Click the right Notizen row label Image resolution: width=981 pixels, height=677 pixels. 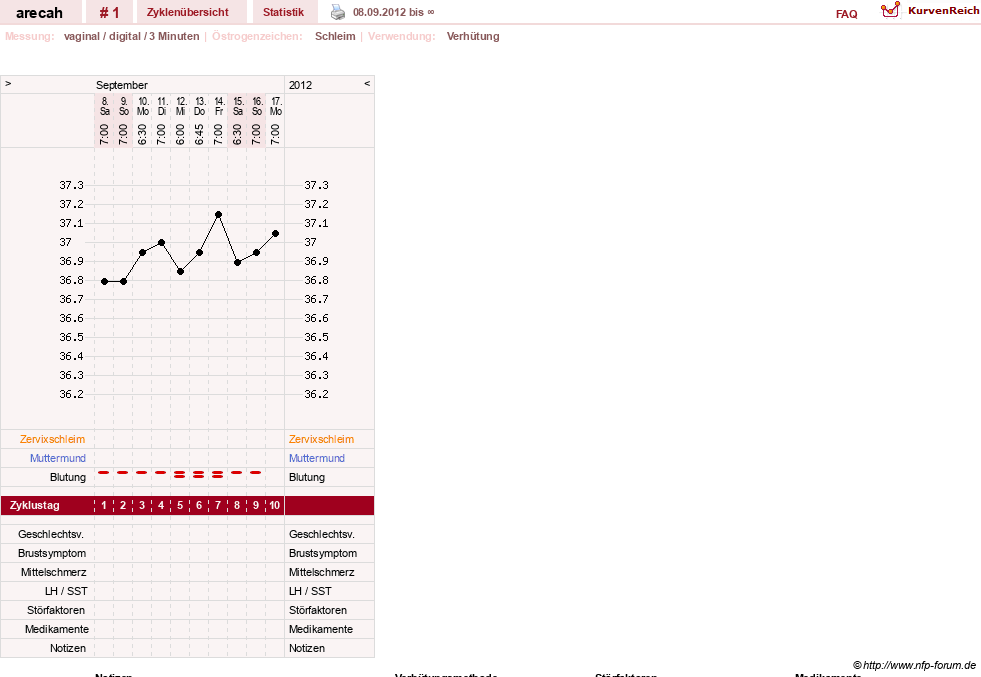307,648
